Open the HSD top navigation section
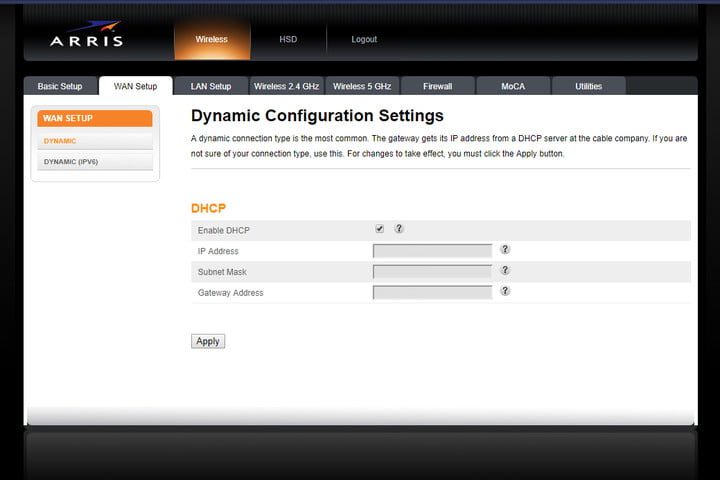 (288, 40)
